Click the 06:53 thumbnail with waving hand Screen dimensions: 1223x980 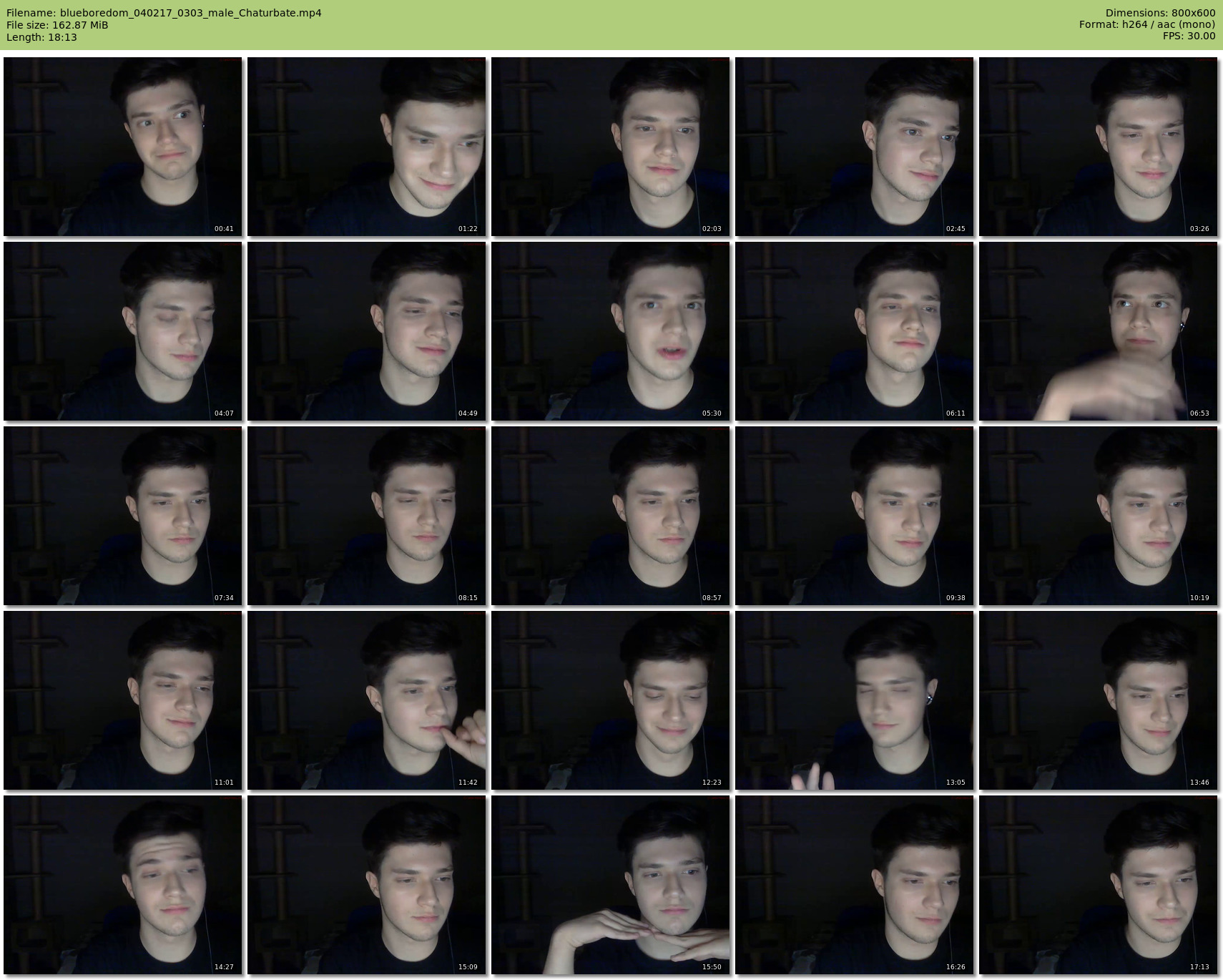tap(1098, 331)
